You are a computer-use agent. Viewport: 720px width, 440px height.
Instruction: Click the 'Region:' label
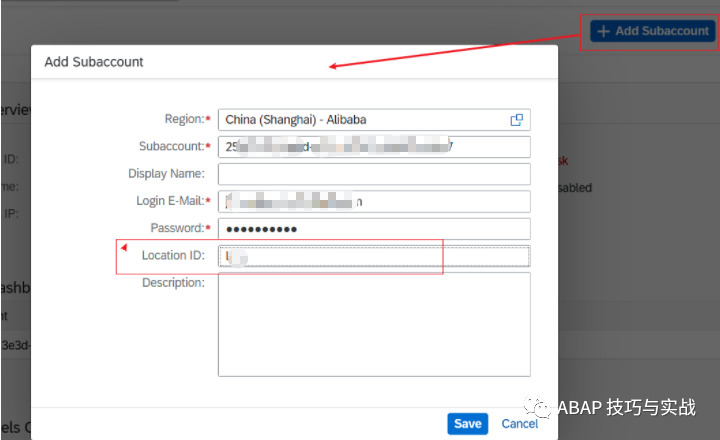[x=185, y=119]
